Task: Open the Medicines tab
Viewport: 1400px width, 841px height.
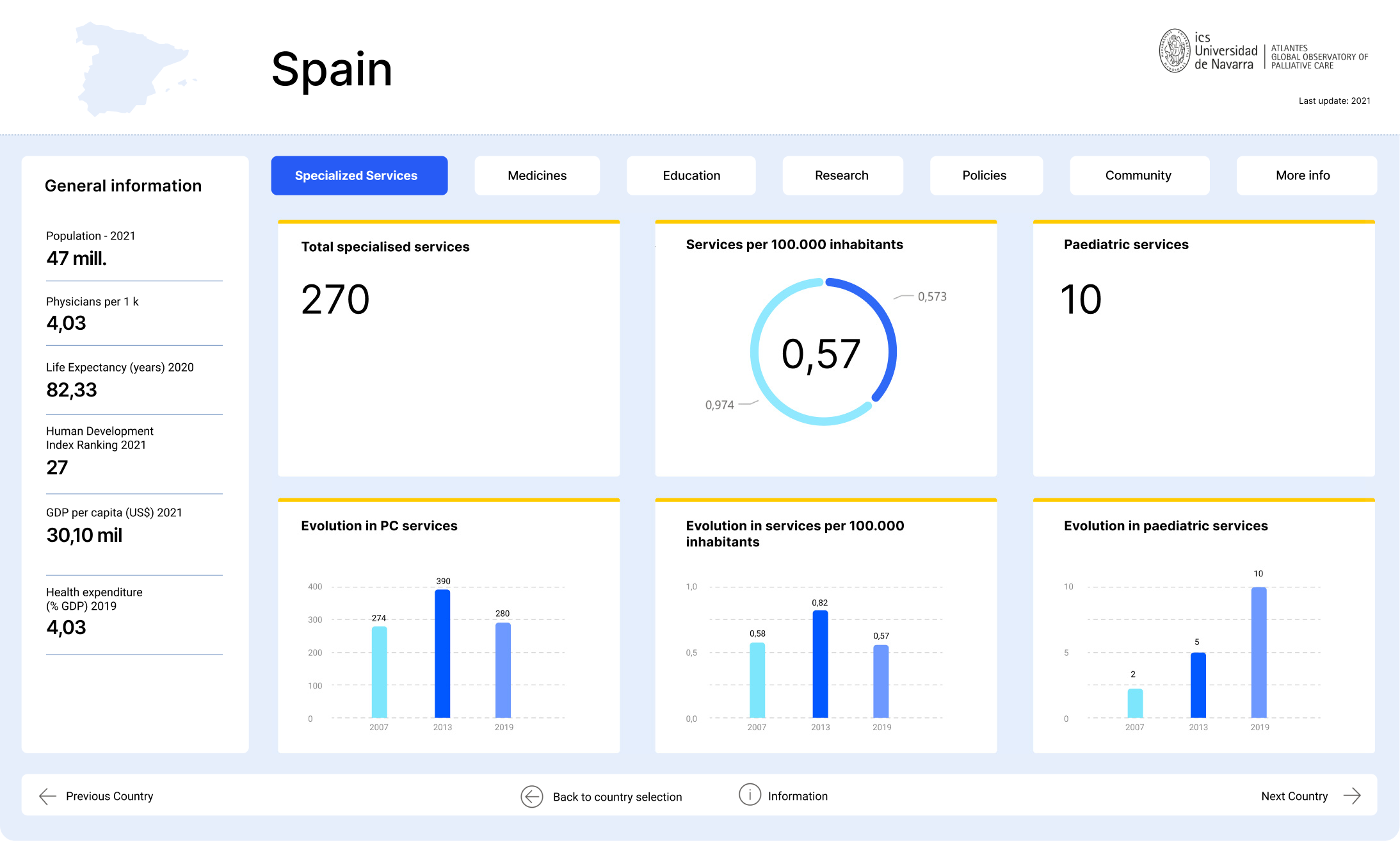Action: coord(537,176)
